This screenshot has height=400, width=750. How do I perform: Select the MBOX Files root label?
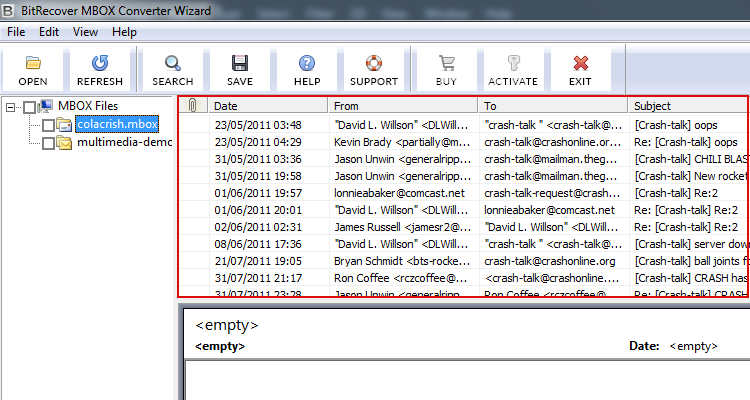click(x=88, y=106)
